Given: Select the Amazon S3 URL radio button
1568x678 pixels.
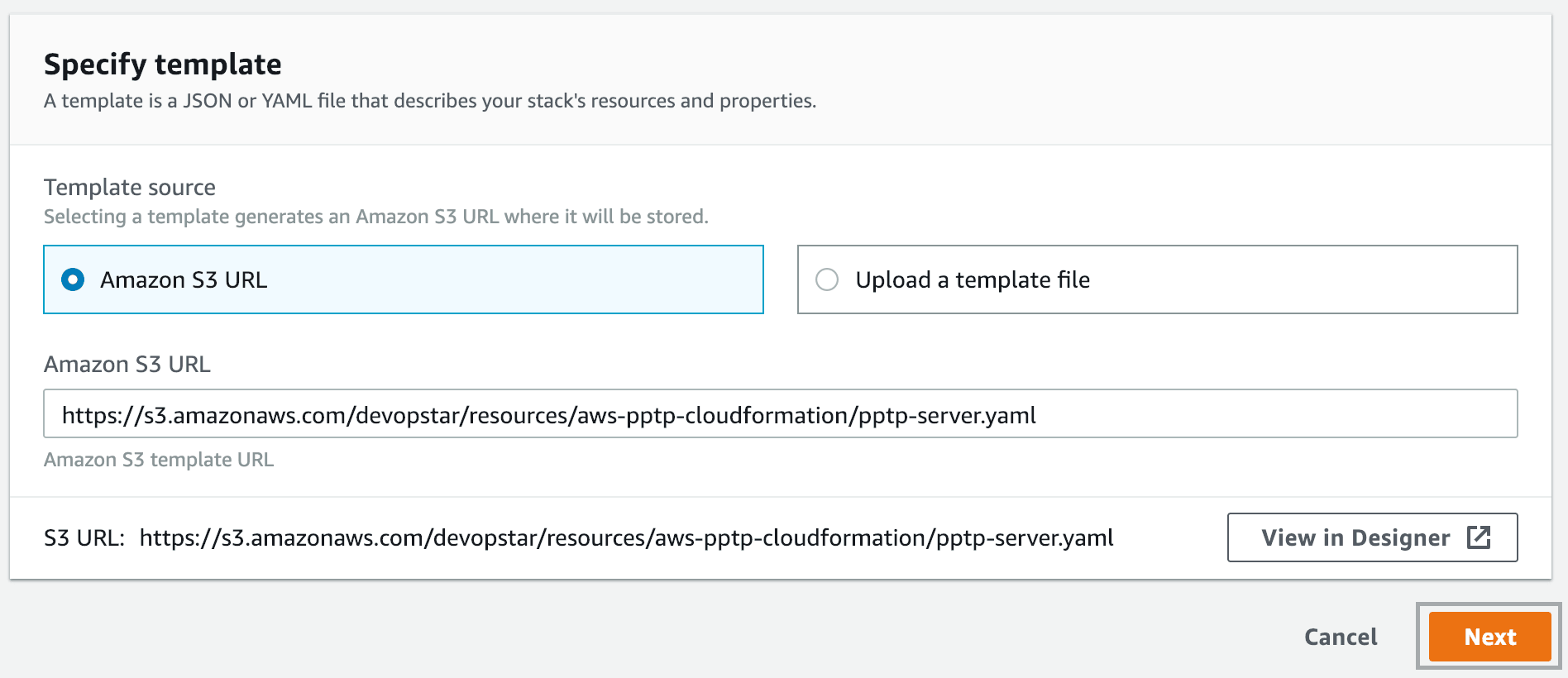Looking at the screenshot, I should click(x=73, y=279).
